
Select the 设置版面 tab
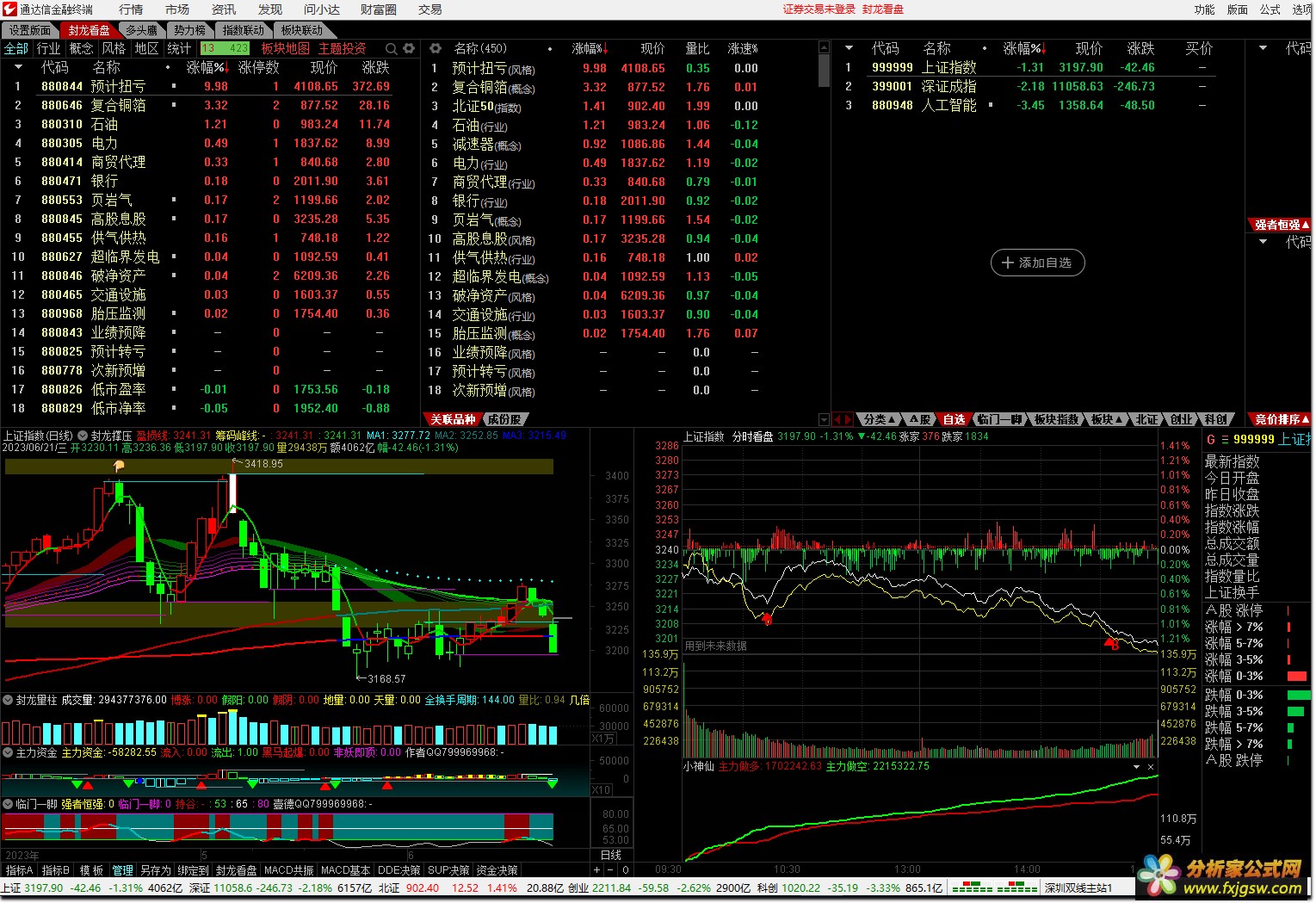coord(30,30)
